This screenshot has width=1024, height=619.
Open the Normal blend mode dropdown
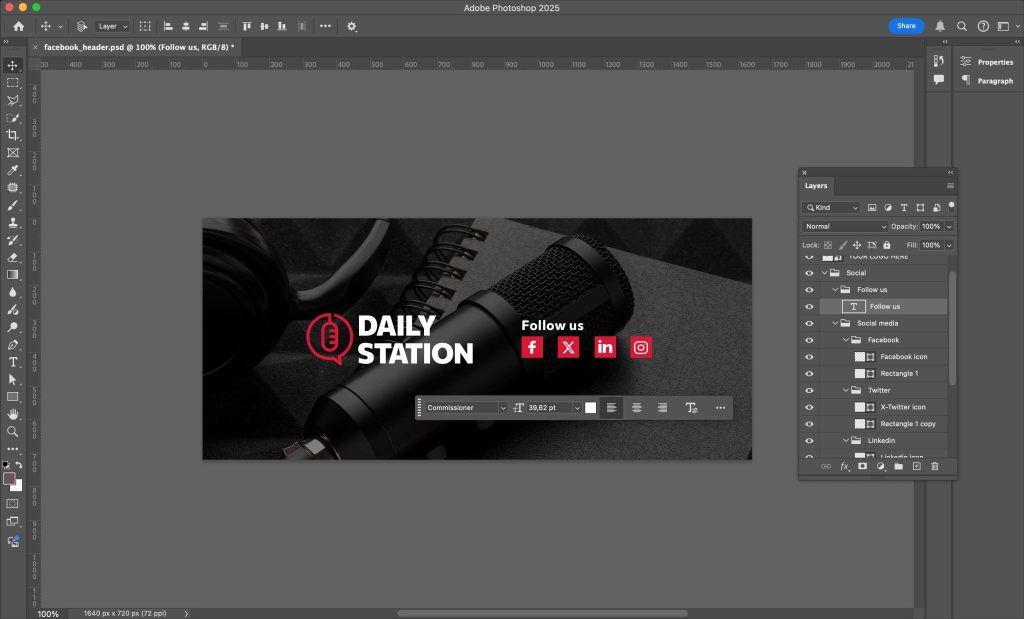tap(844, 227)
